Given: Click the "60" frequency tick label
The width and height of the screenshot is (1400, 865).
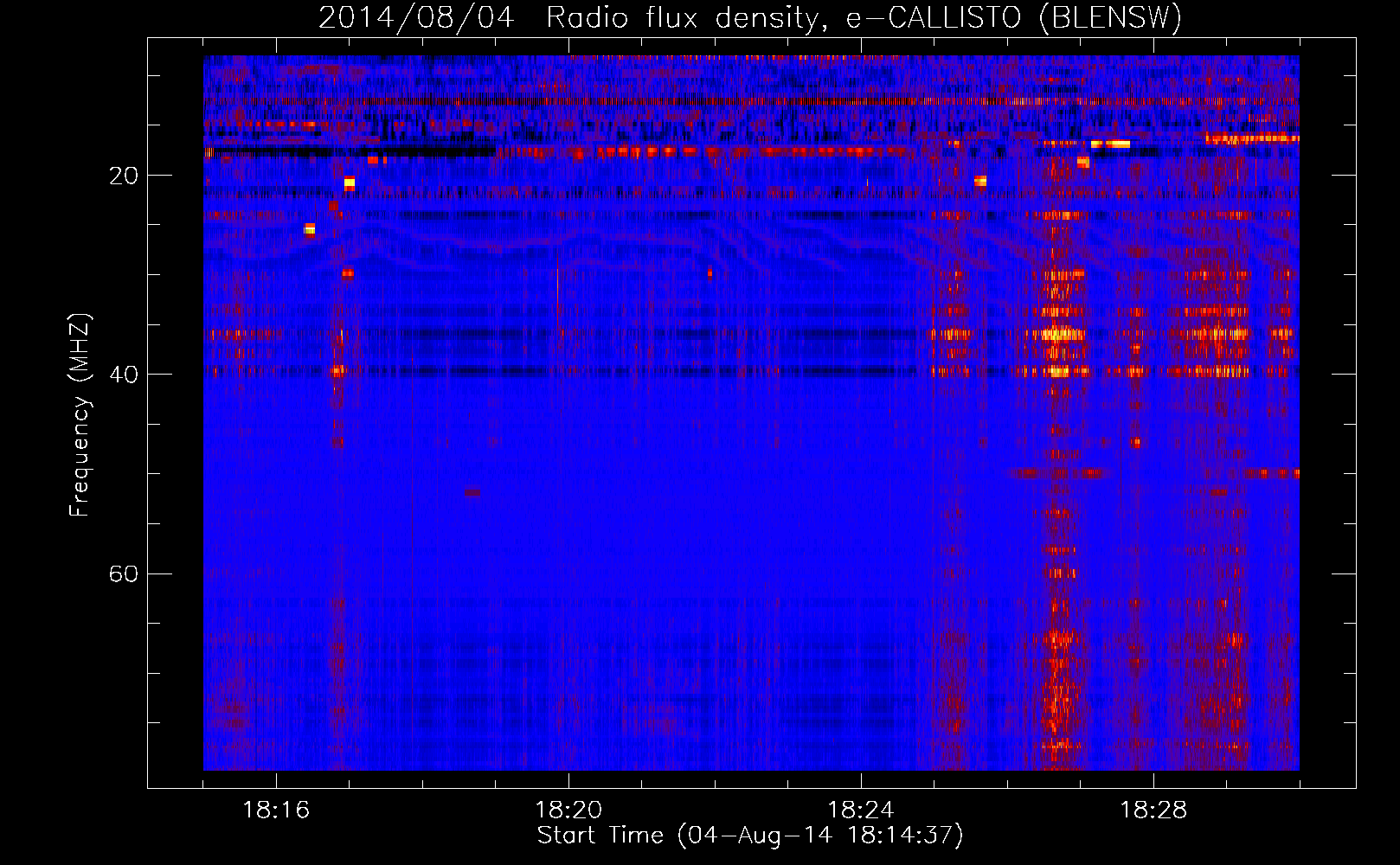Looking at the screenshot, I should point(124,573).
